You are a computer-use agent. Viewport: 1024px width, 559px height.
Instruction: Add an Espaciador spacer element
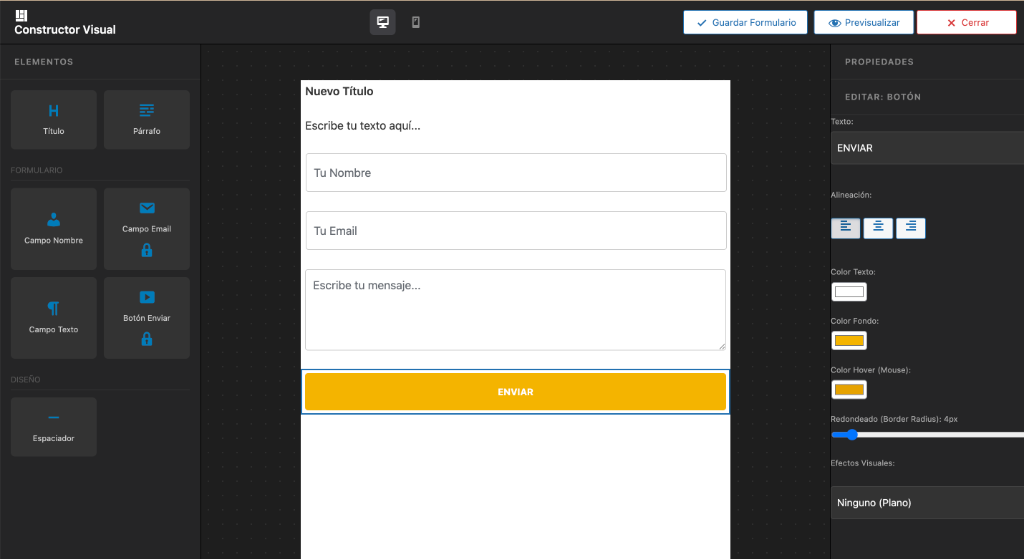click(x=53, y=427)
